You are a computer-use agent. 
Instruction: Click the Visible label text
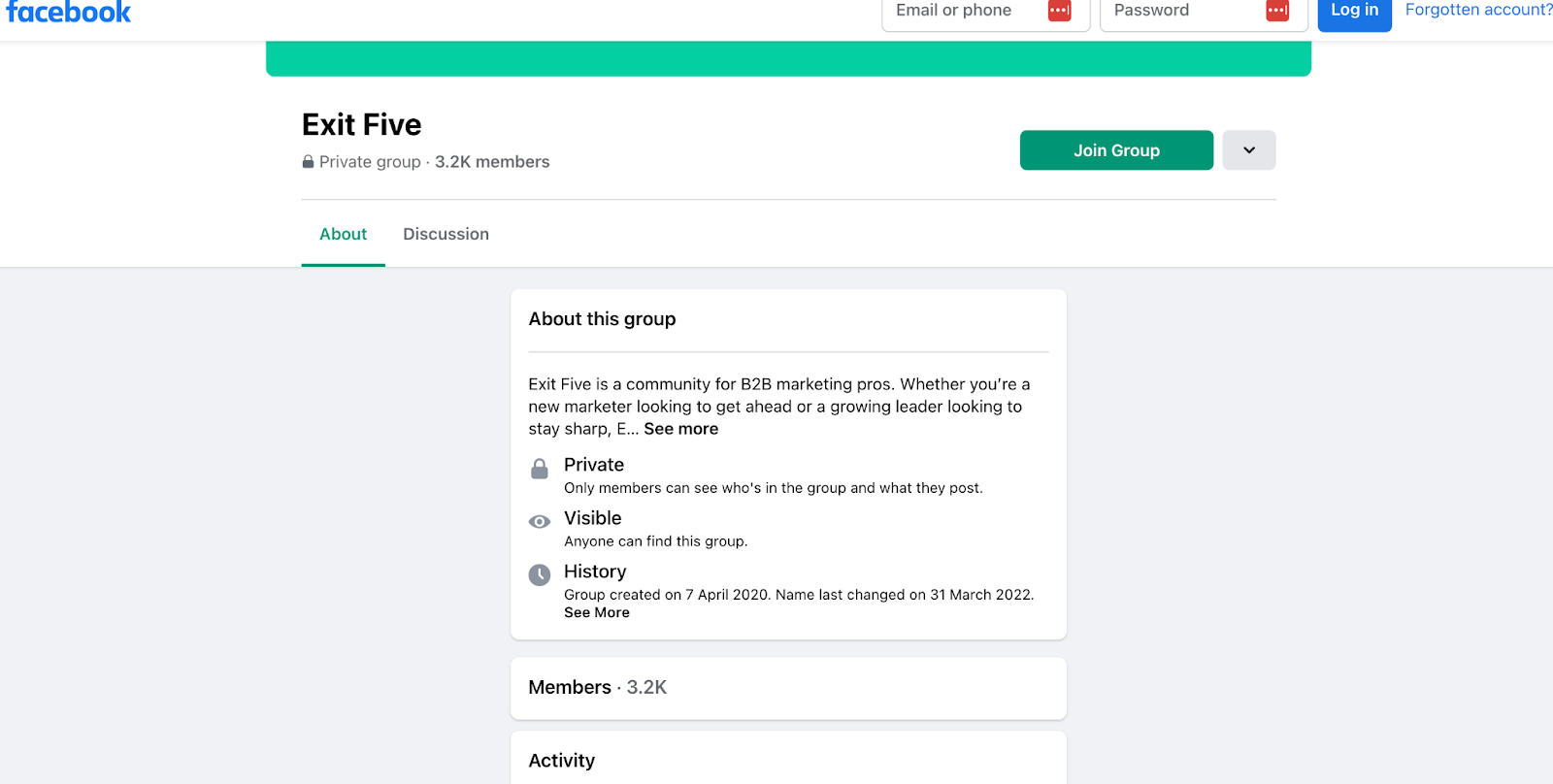592,518
